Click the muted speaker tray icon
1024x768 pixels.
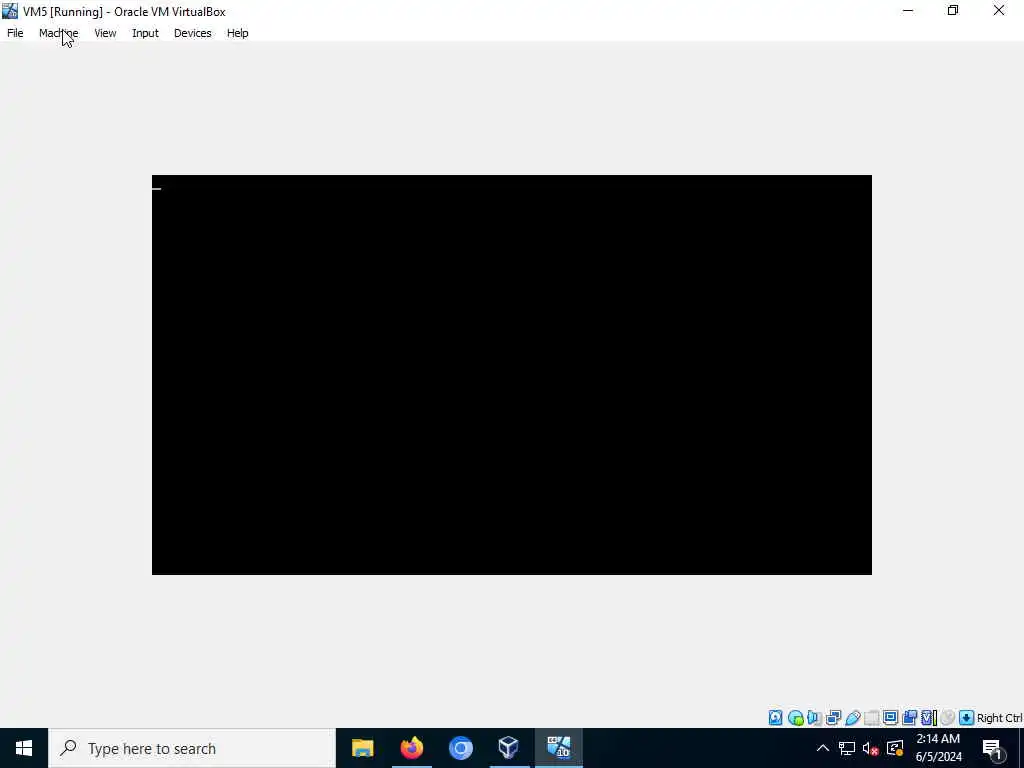pos(870,748)
